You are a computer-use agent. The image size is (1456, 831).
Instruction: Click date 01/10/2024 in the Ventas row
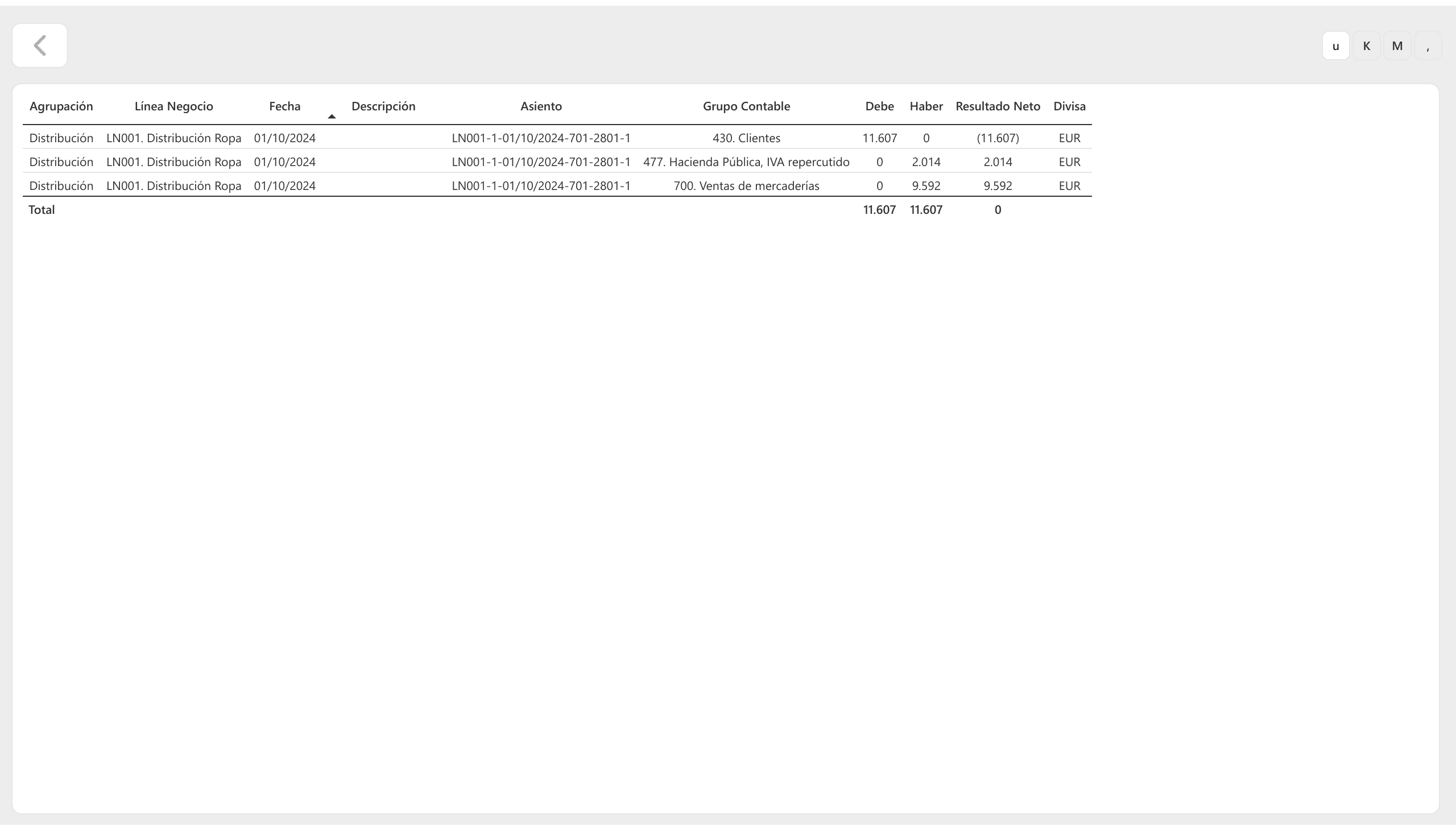tap(285, 186)
